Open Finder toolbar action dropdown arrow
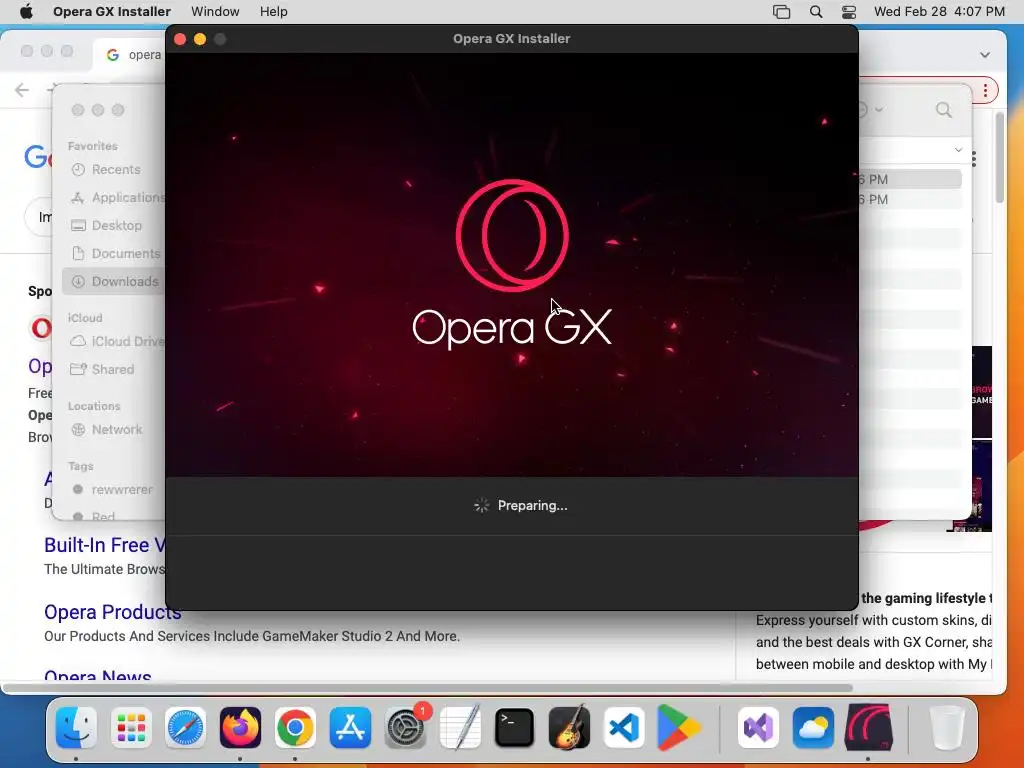The height and width of the screenshot is (768, 1024). click(879, 110)
